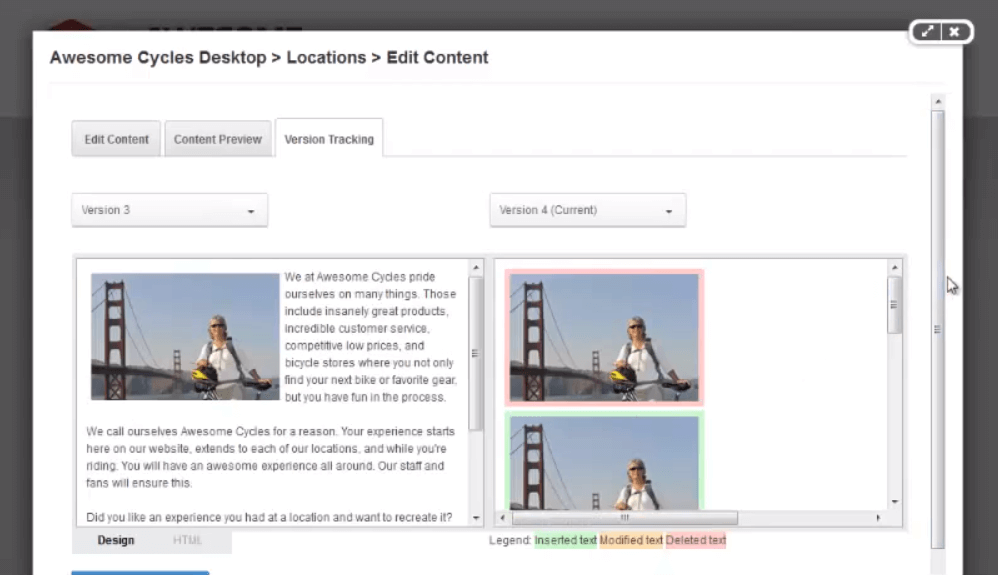Click the Inserted text legend swatch

565,540
